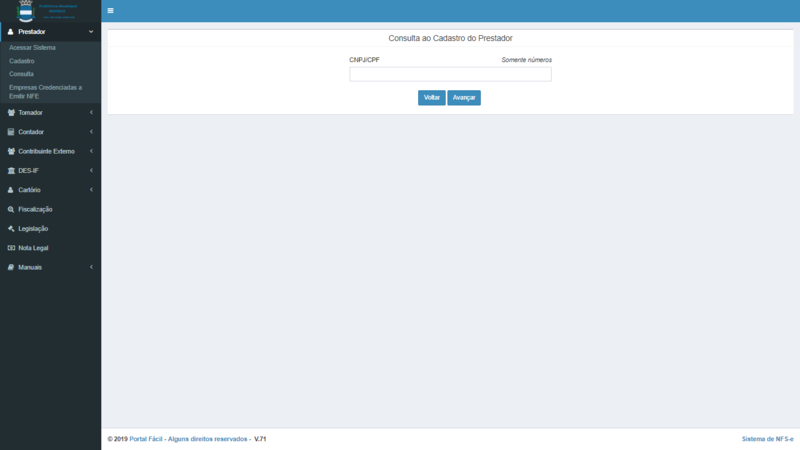Go to Consulta submenu item

pyautogui.click(x=21, y=74)
